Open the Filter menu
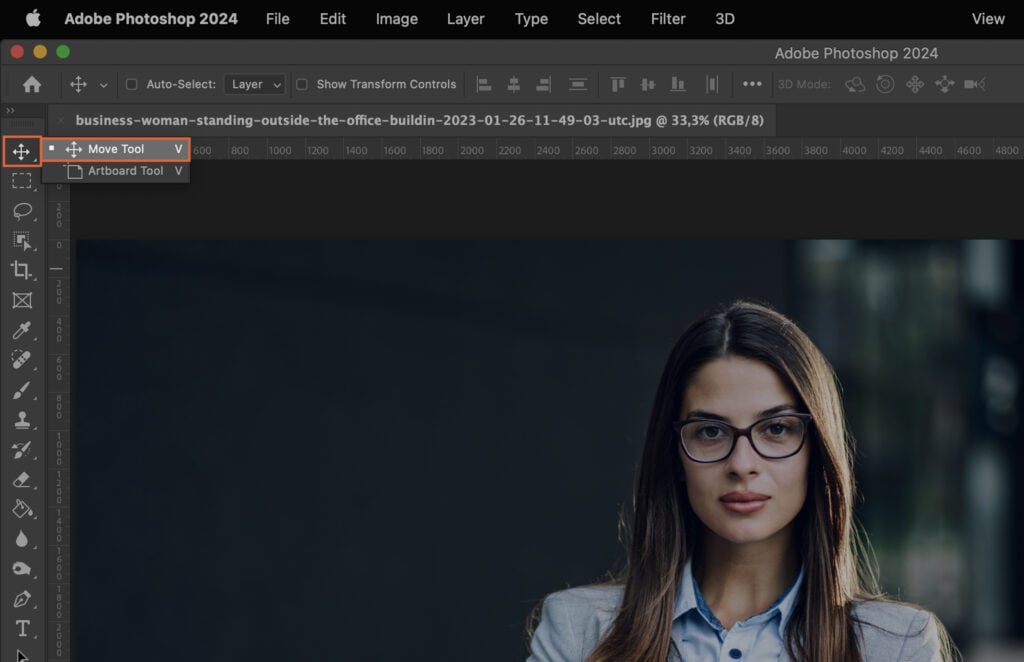Screen dimensions: 1024x662 (x=667, y=19)
